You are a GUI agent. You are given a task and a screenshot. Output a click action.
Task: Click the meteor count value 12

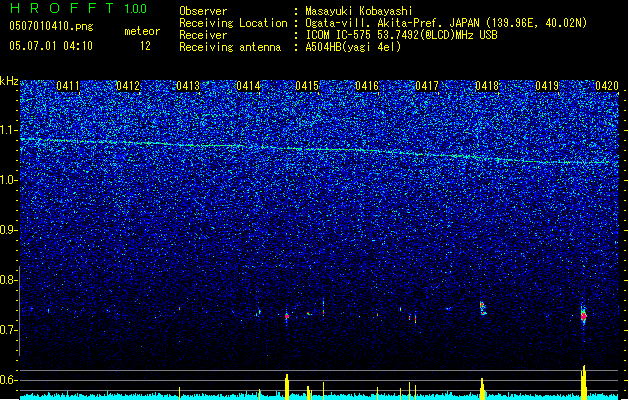pos(145,46)
